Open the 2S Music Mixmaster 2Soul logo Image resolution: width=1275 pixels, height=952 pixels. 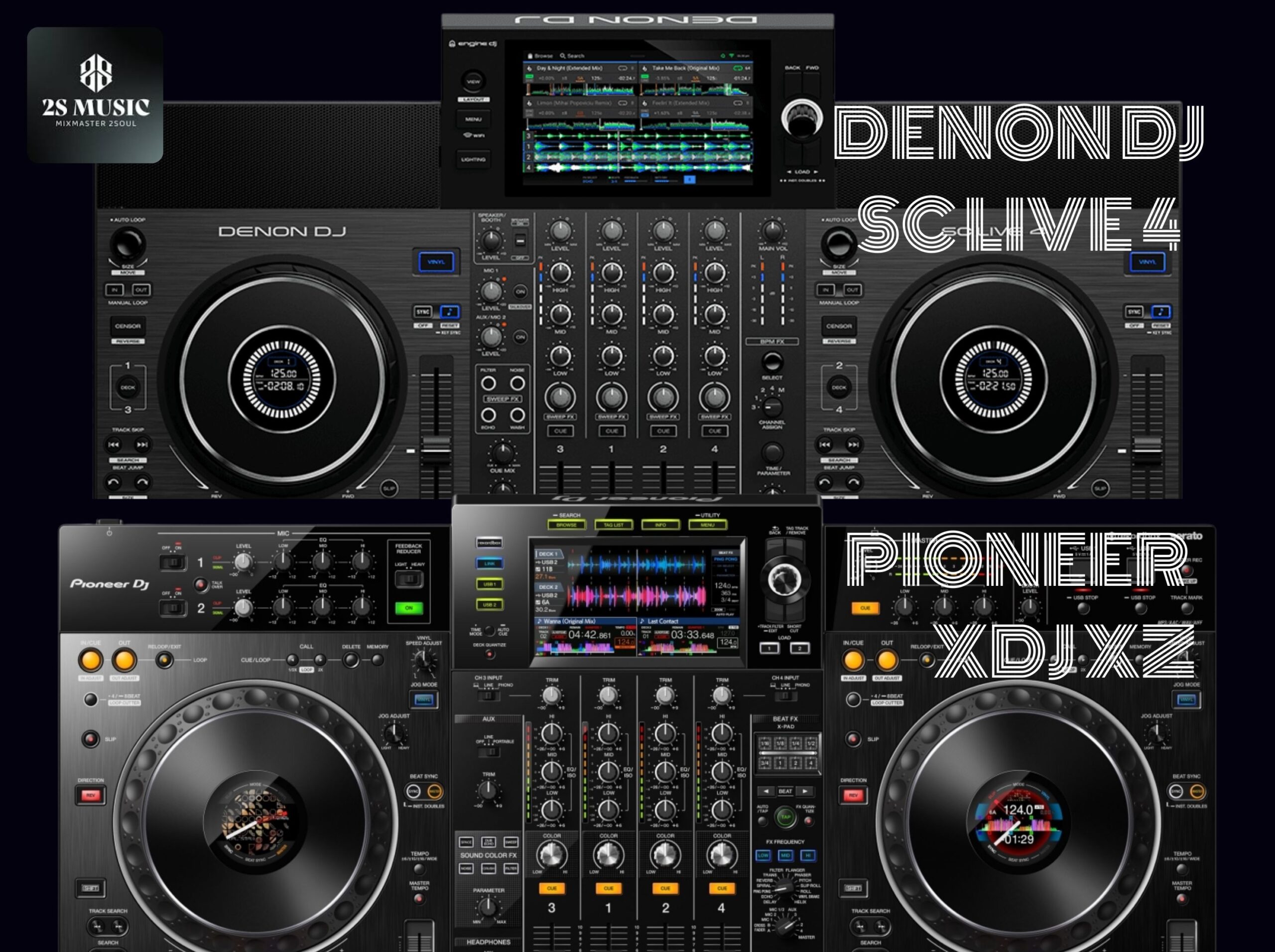coord(95,95)
